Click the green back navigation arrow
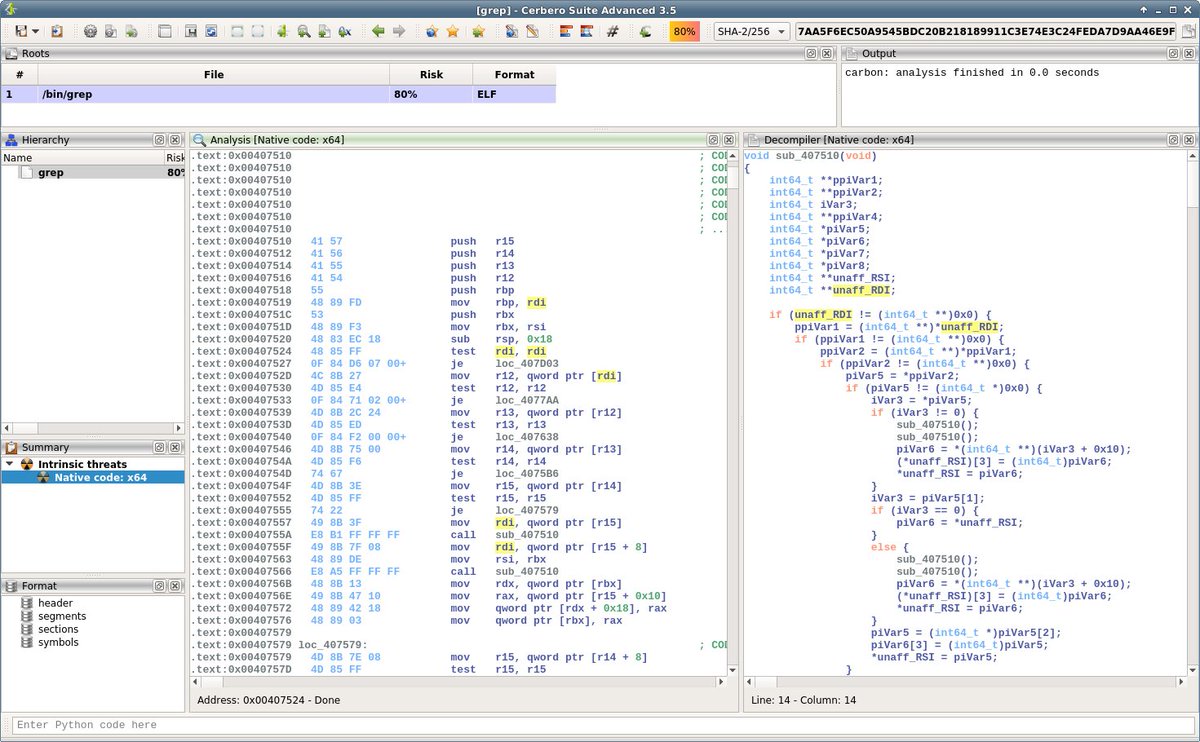 [378, 32]
